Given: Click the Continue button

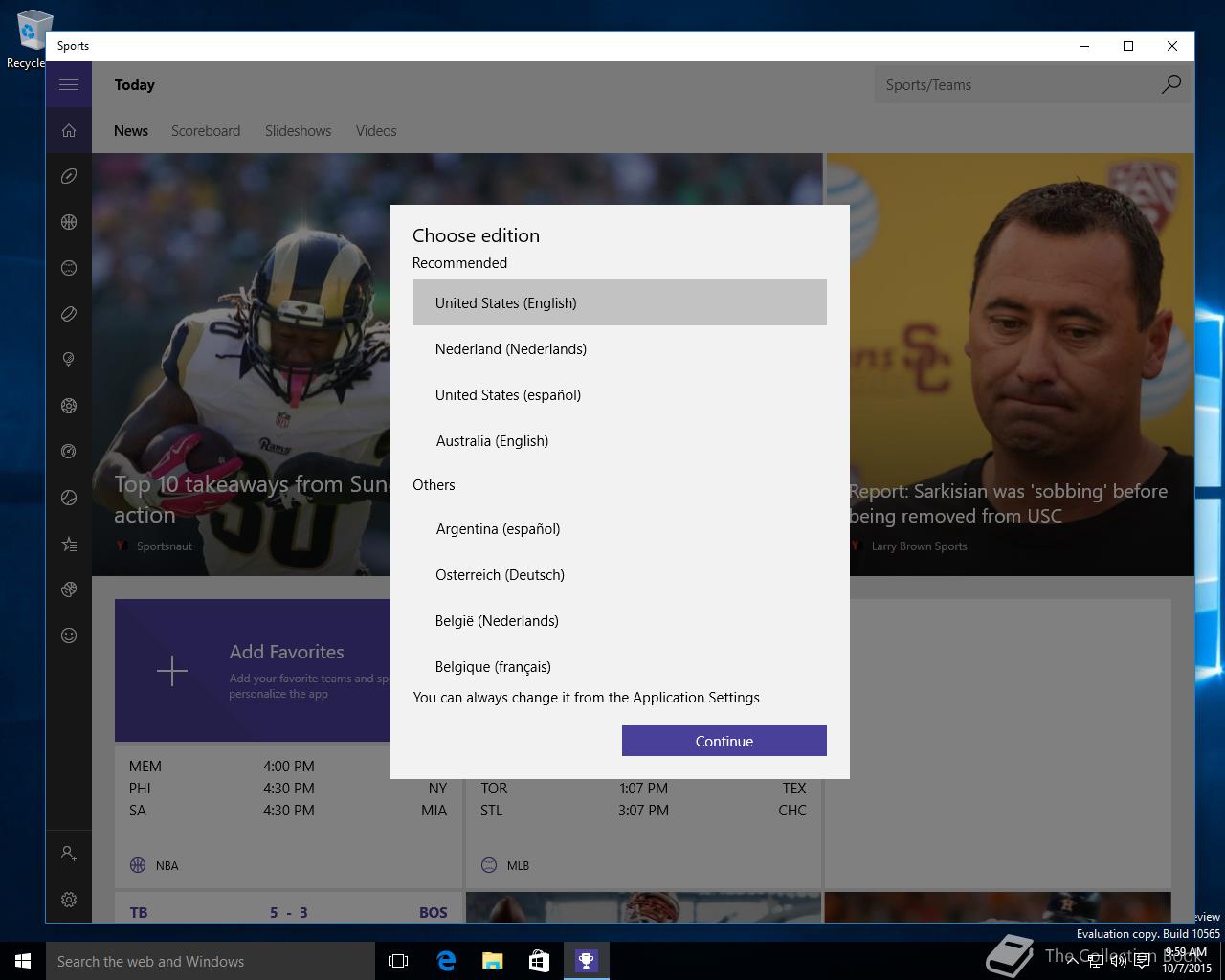Looking at the screenshot, I should click(x=724, y=741).
